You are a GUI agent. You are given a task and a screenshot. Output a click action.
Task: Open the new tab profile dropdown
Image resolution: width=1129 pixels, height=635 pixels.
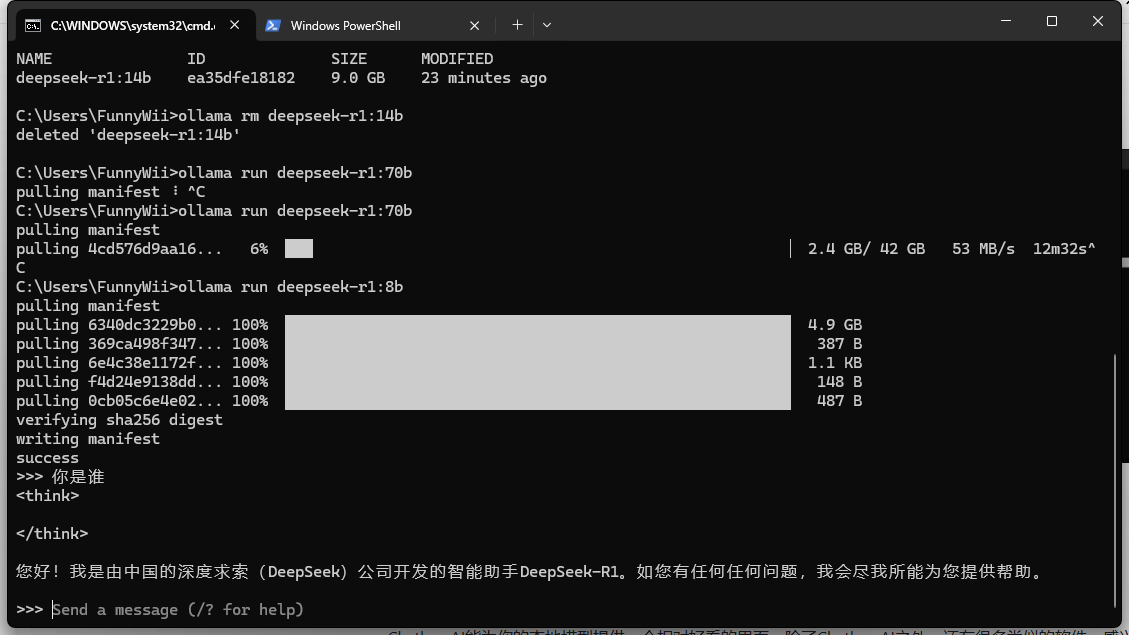pos(547,25)
